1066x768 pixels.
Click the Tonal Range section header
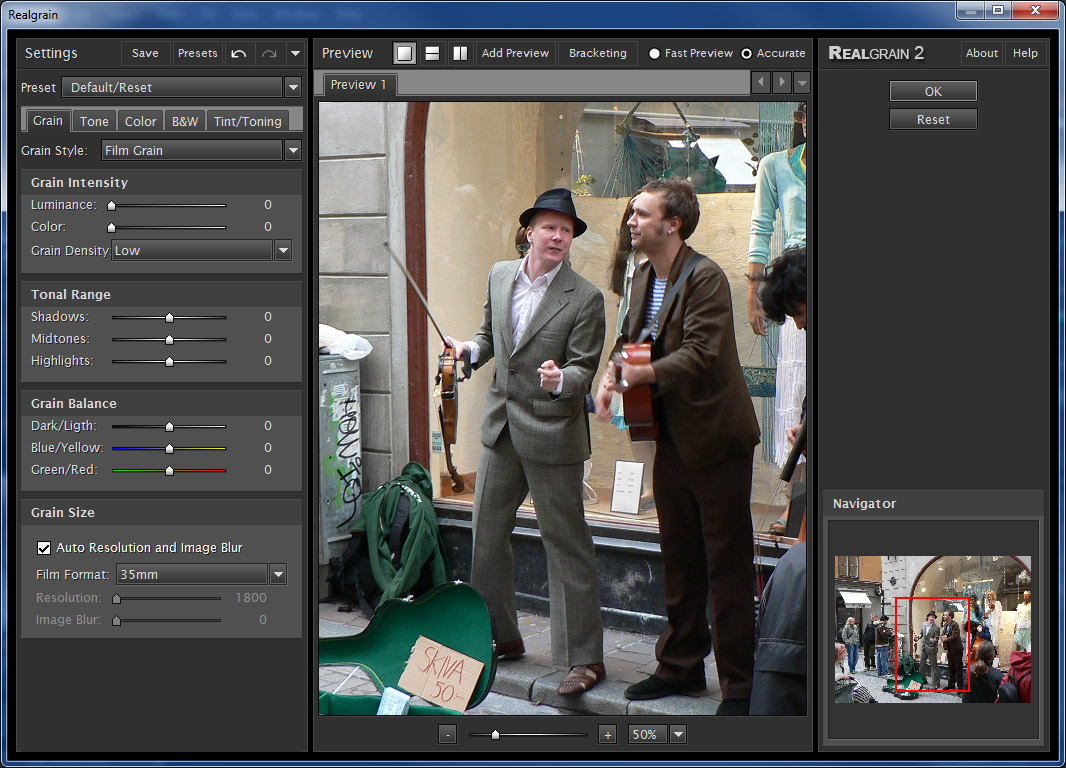(x=71, y=294)
